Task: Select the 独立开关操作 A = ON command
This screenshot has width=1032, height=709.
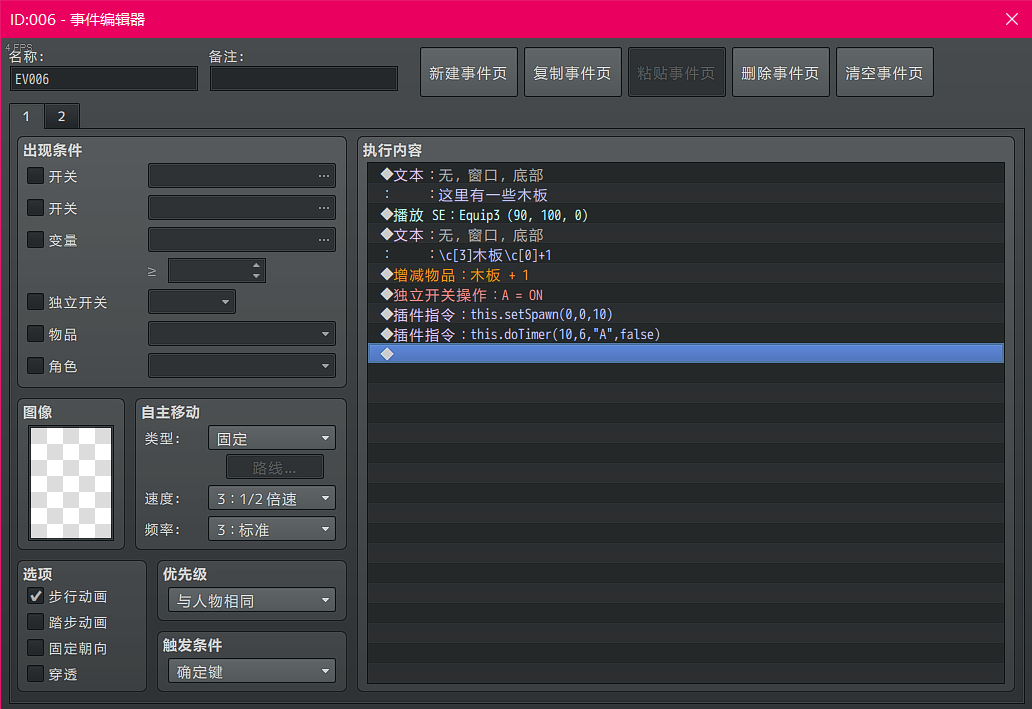Action: [x=686, y=294]
